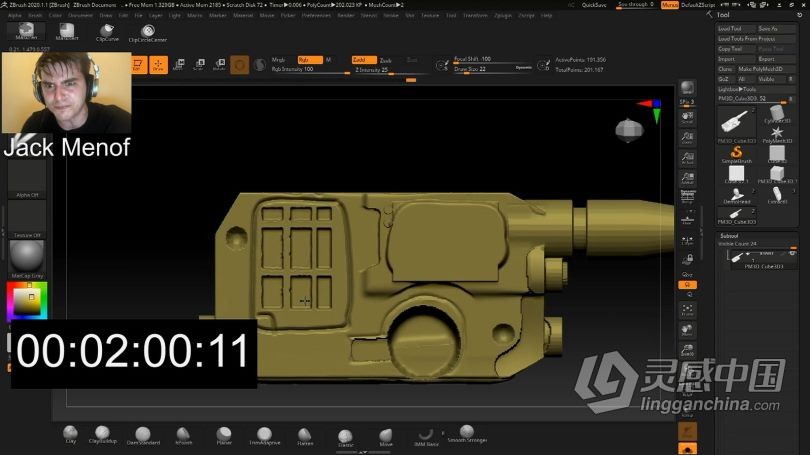Open the Zplugin menu
Screen dimensions: 810x455
(x=503, y=15)
